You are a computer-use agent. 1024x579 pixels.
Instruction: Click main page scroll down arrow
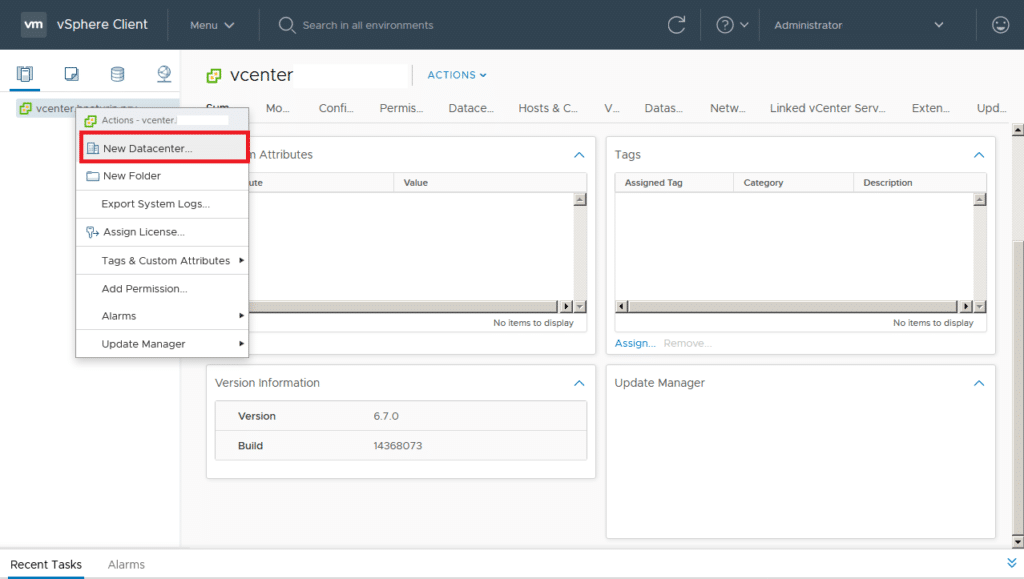(x=1017, y=542)
